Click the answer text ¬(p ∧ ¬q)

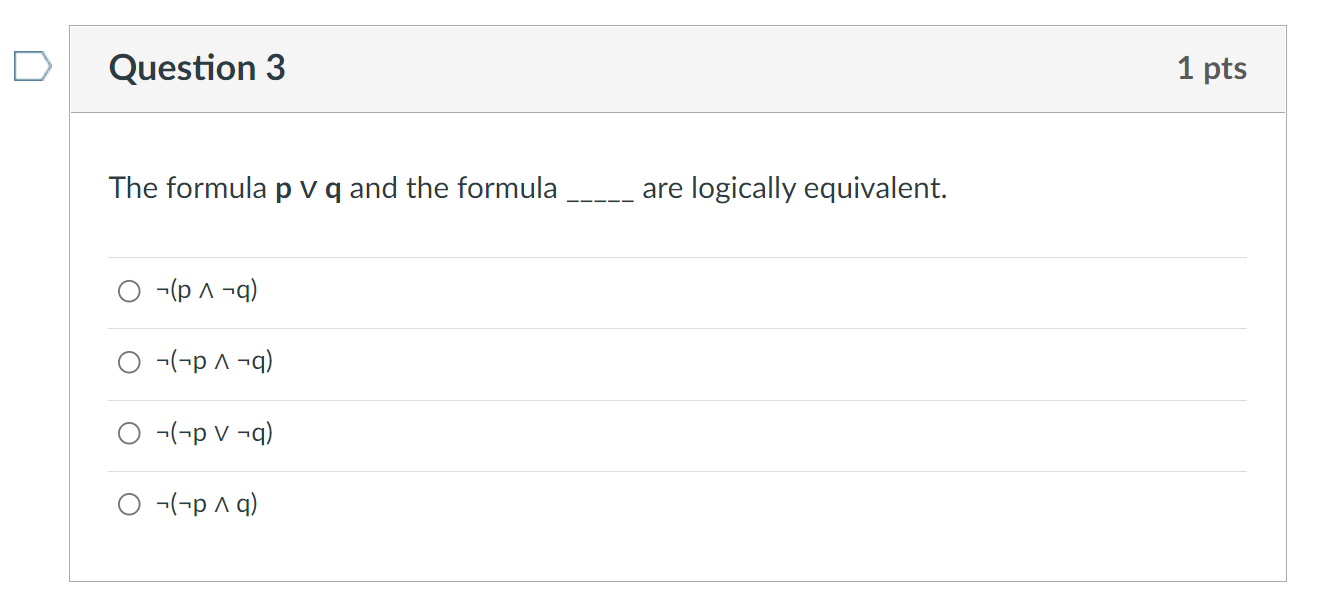pyautogui.click(x=206, y=290)
